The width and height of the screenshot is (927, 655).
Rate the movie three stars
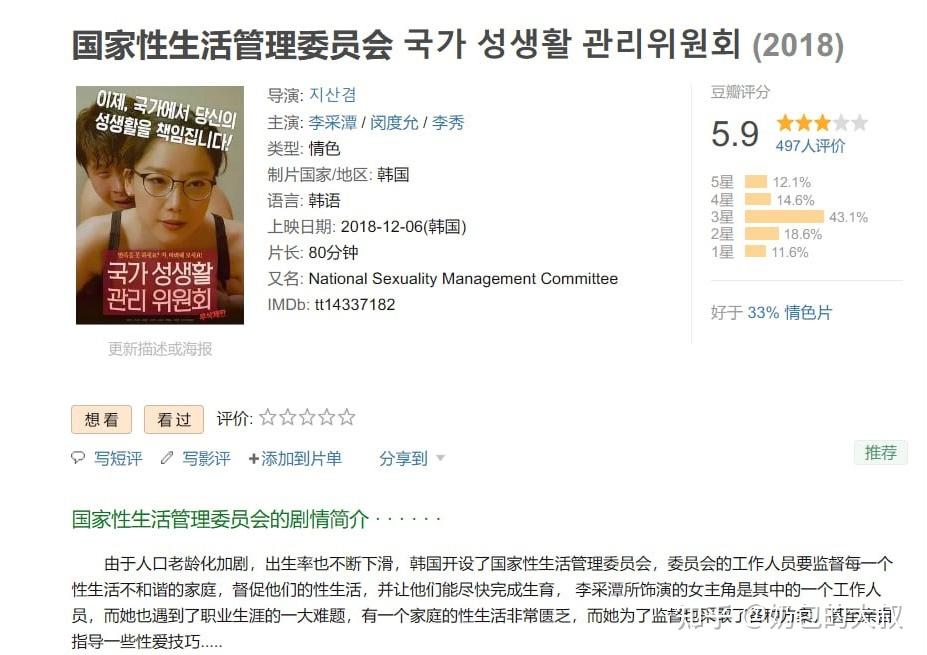tap(307, 417)
